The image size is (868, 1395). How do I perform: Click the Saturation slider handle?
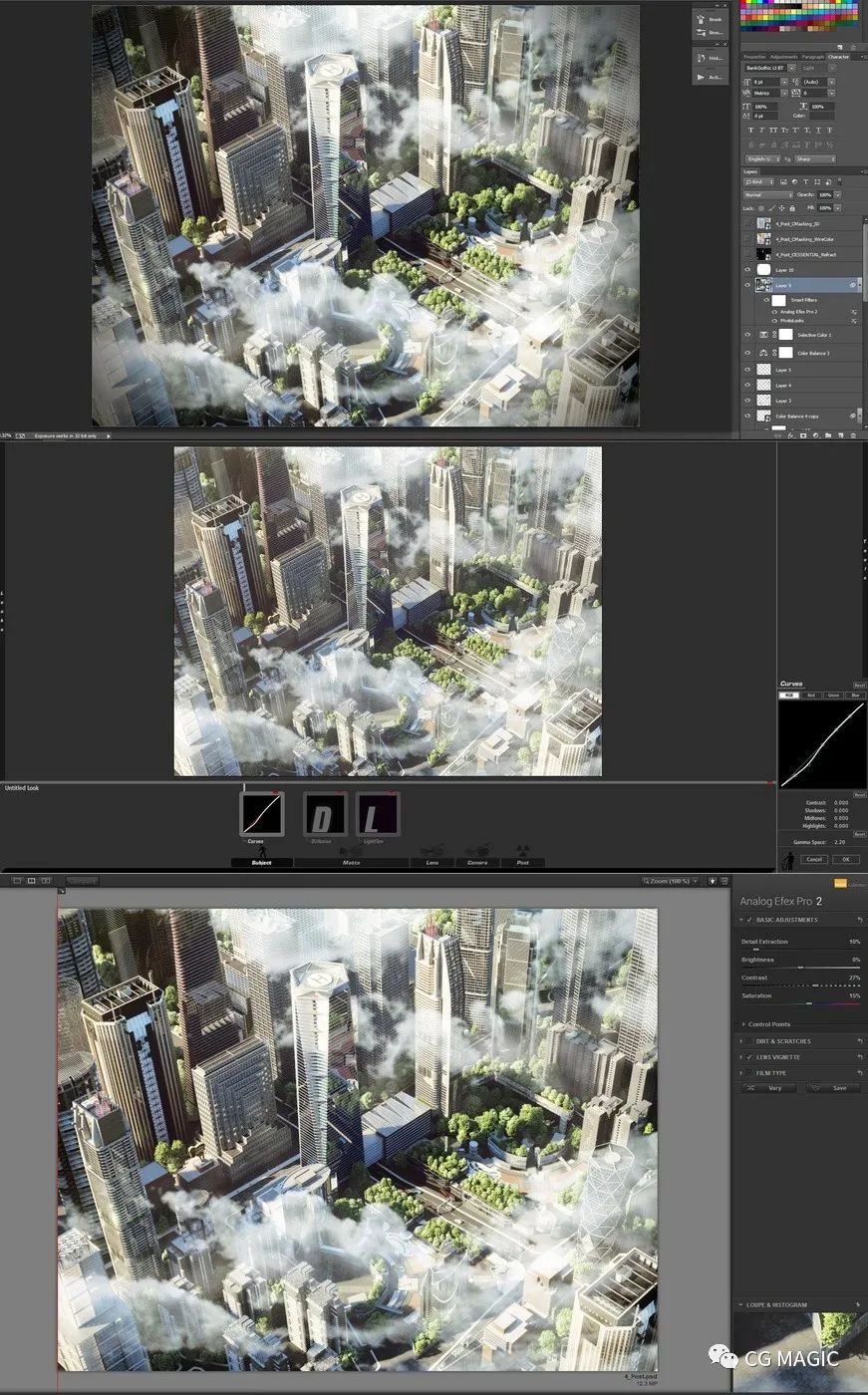(x=809, y=1003)
